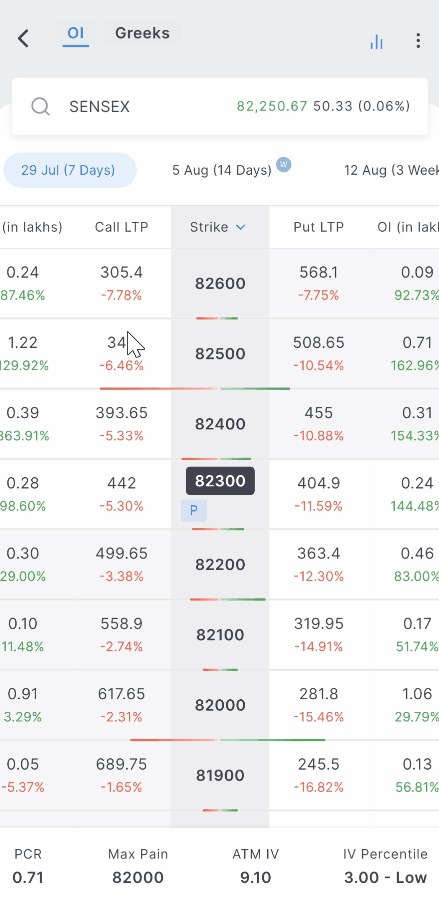The width and height of the screenshot is (439, 908).
Task: Click the OI bar under strike 82000
Action: 228,740
